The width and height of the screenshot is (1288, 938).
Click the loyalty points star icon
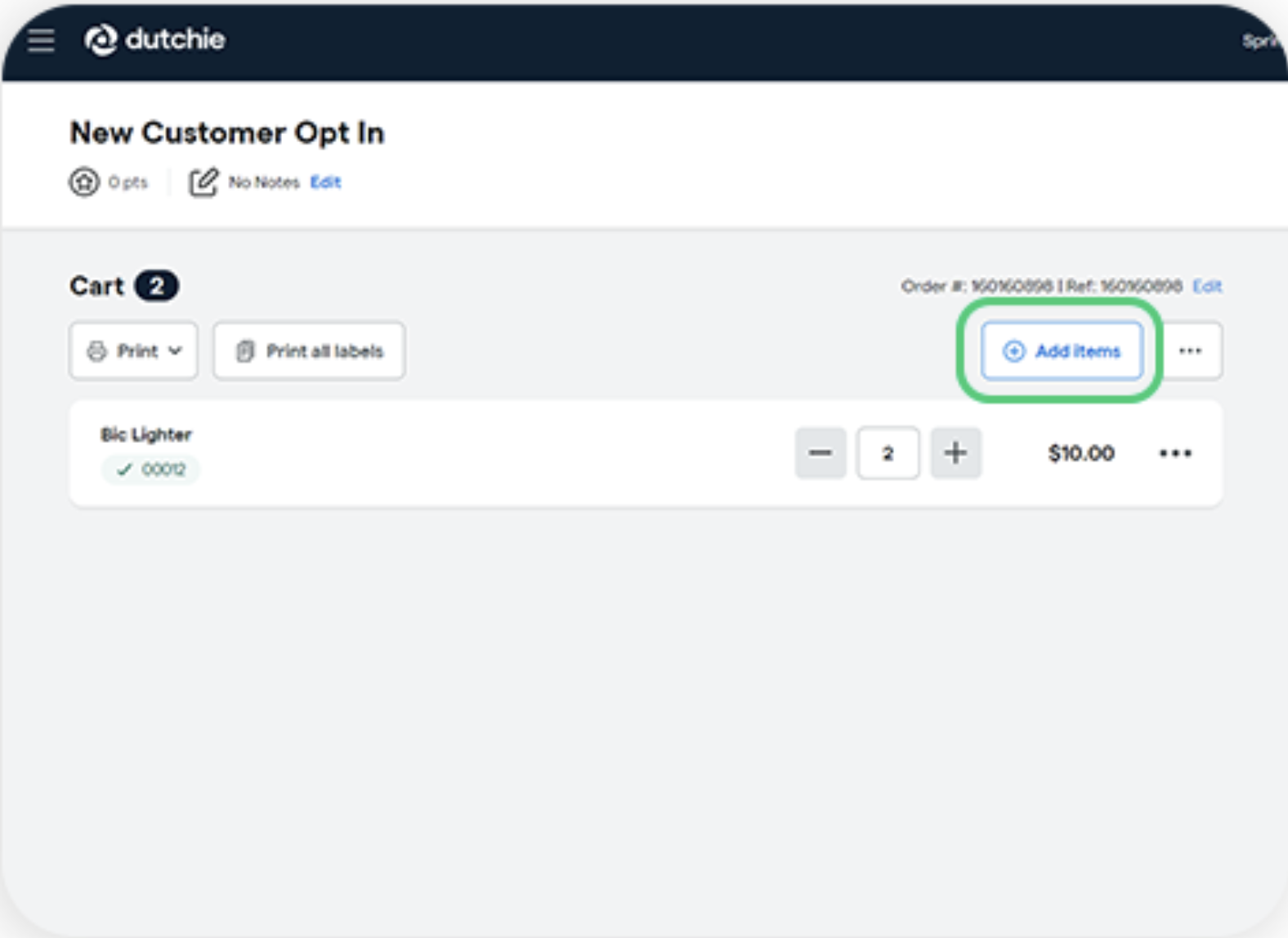83,181
